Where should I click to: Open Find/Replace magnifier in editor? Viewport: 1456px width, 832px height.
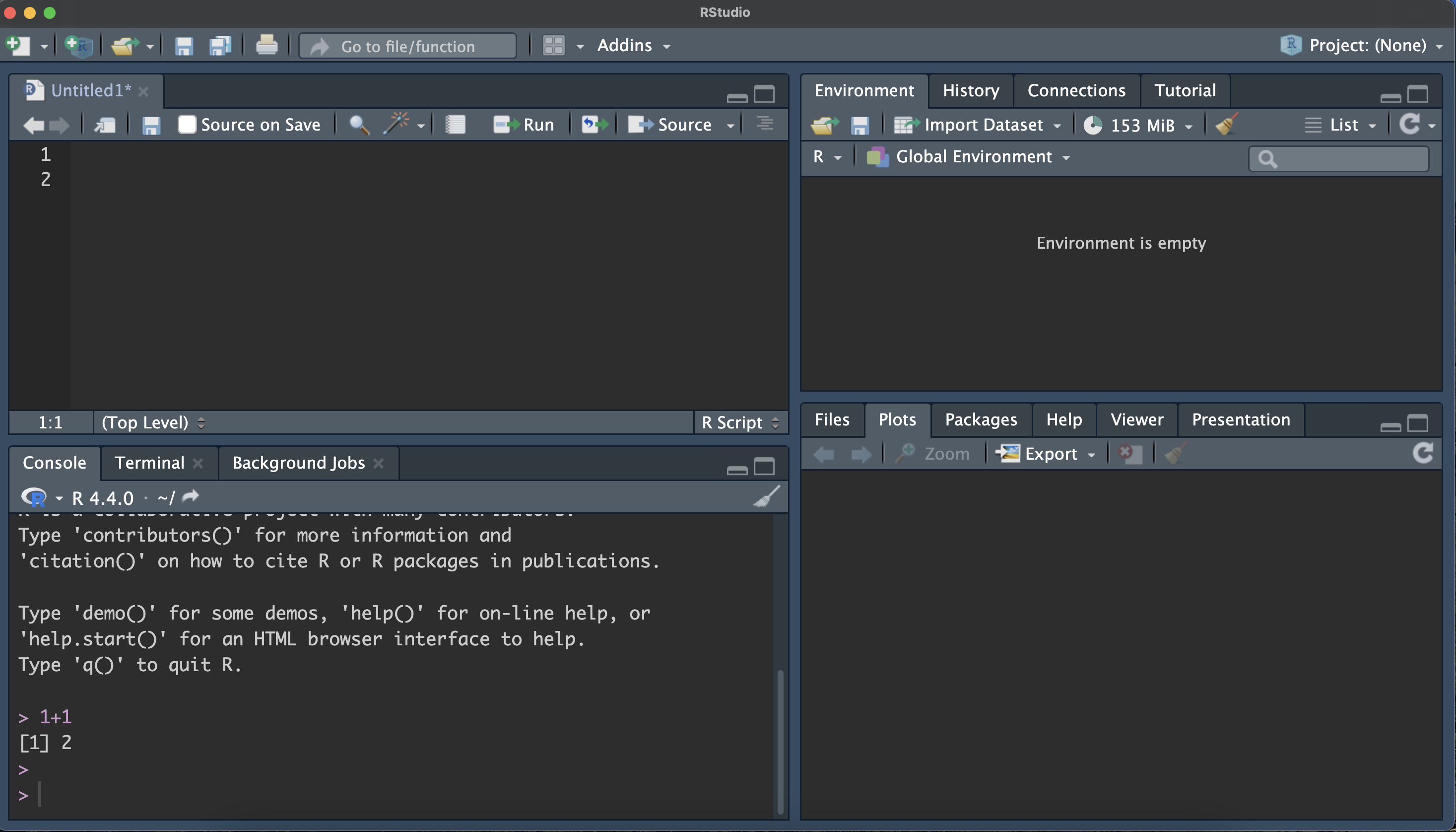click(x=359, y=125)
